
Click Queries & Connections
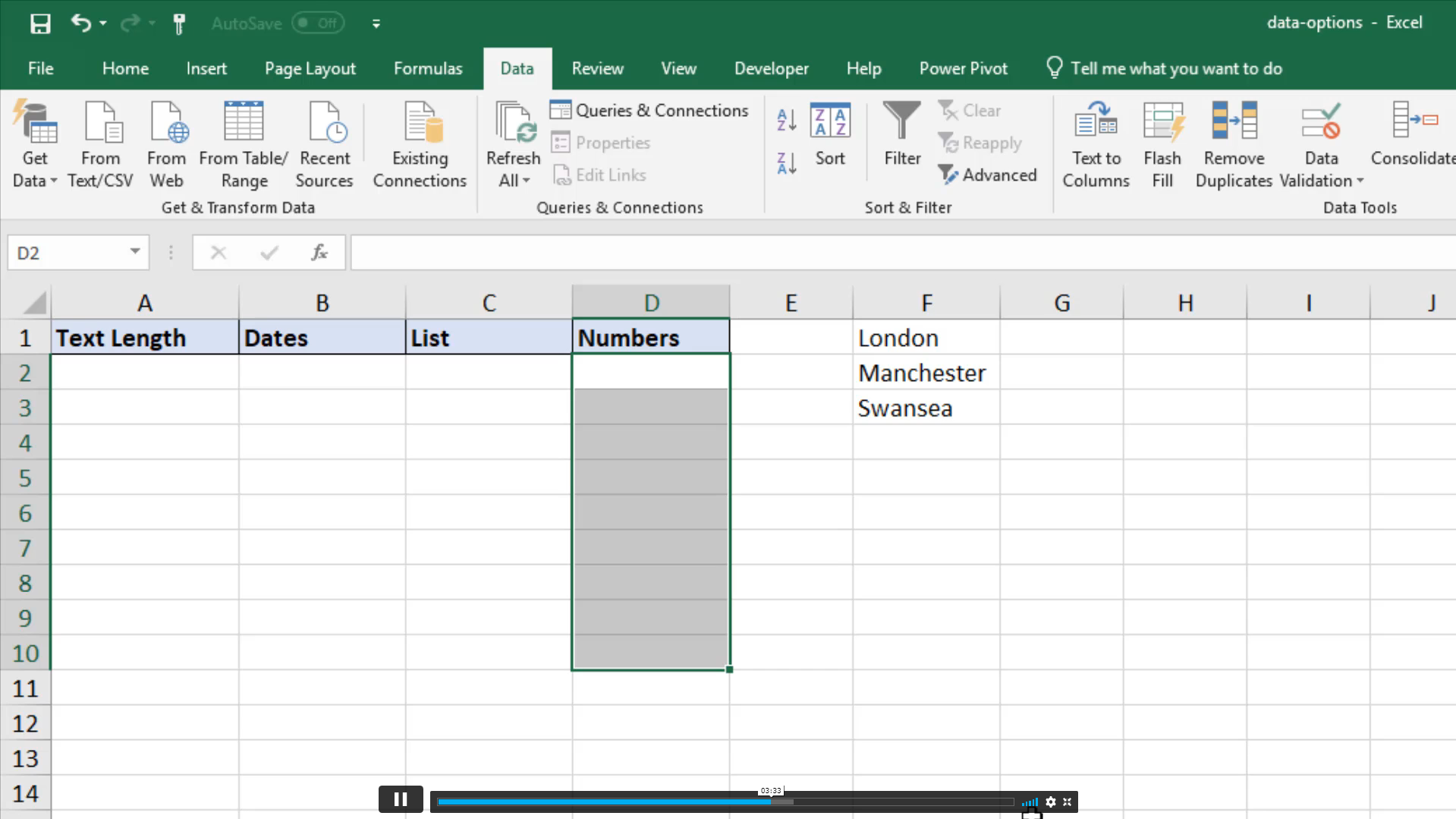(649, 110)
